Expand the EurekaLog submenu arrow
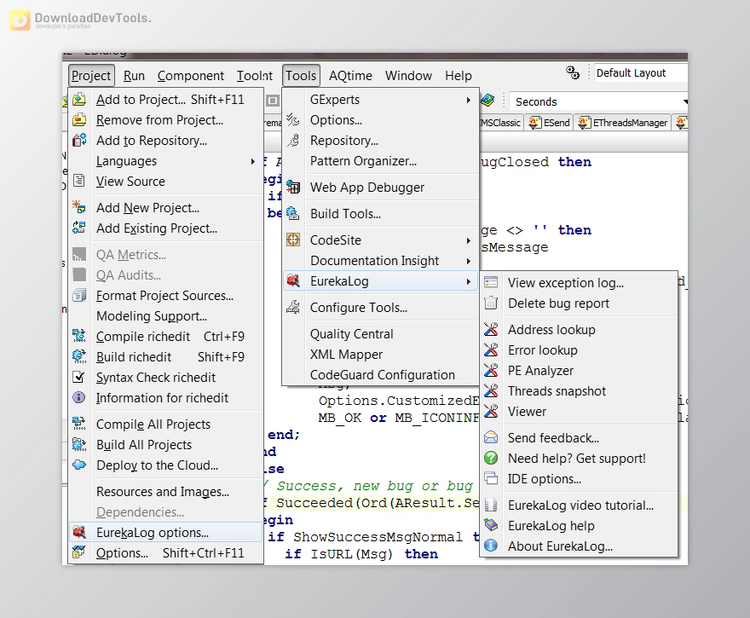Viewport: 750px width, 618px height. click(469, 281)
